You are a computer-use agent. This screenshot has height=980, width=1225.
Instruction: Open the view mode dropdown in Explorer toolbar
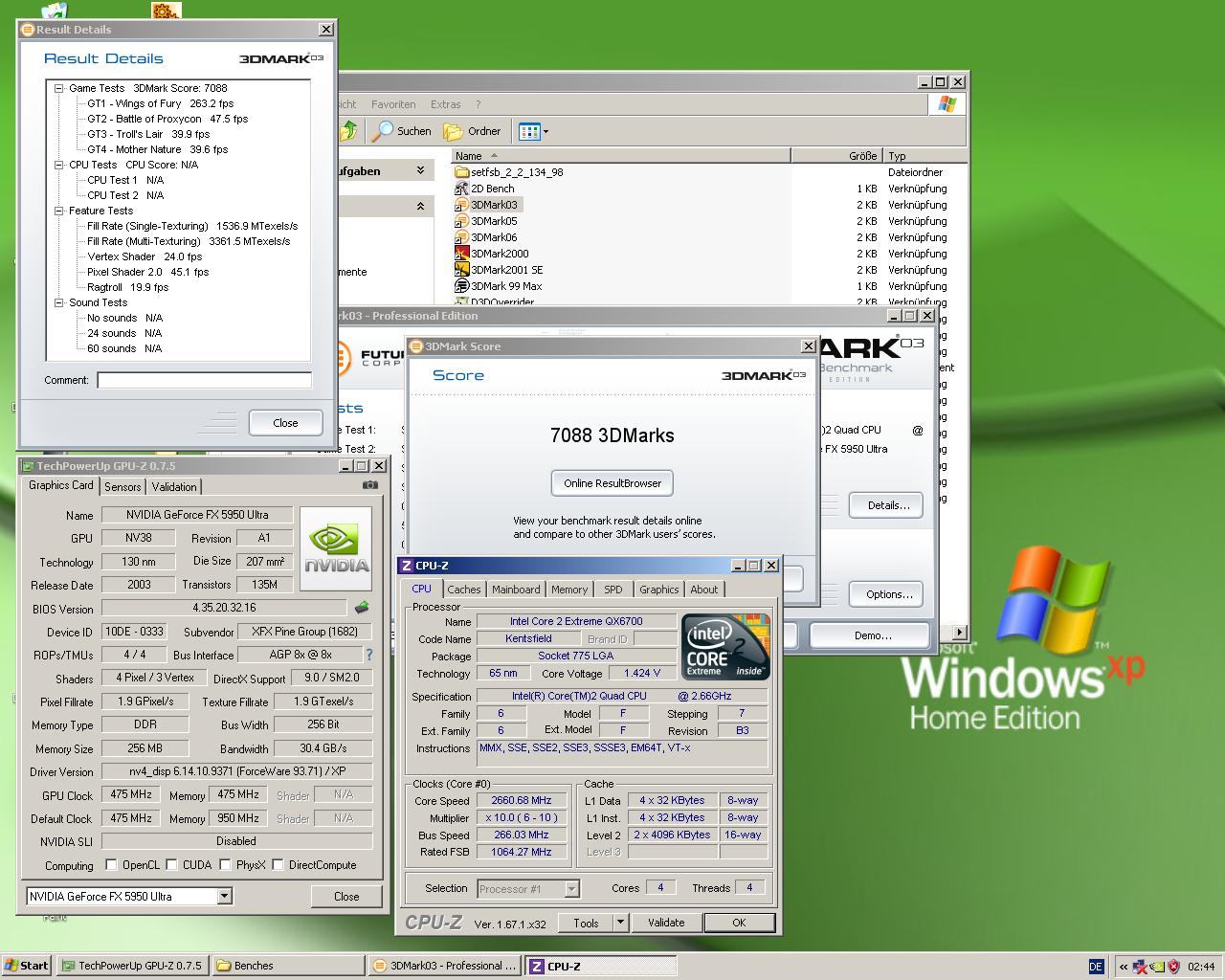tap(544, 131)
